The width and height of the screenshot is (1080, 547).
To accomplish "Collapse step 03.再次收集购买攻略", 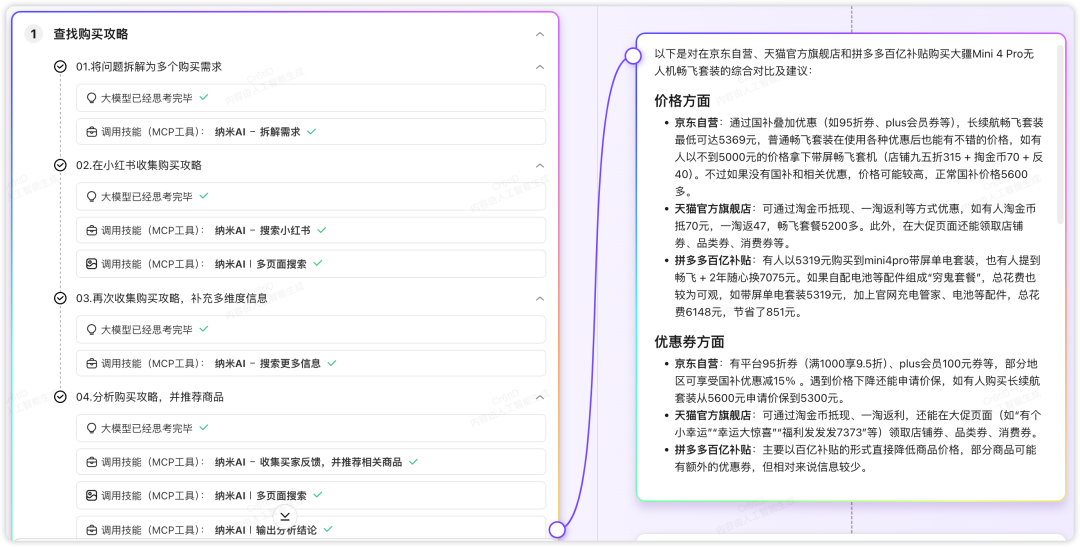I will tap(540, 298).
